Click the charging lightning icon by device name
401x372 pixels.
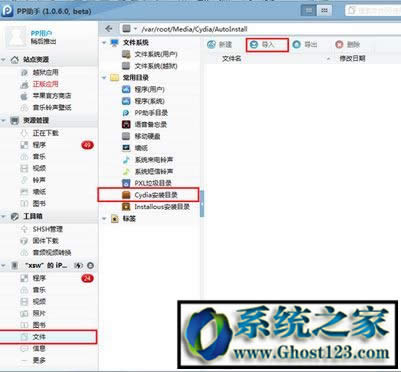(x=78, y=266)
